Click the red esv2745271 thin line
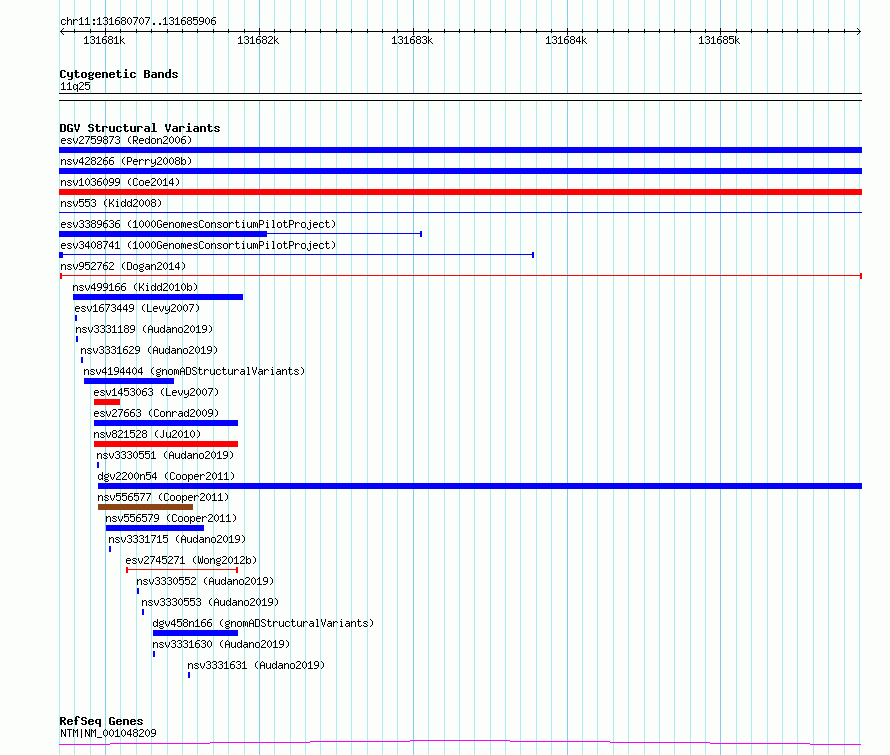 pyautogui.click(x=182, y=570)
